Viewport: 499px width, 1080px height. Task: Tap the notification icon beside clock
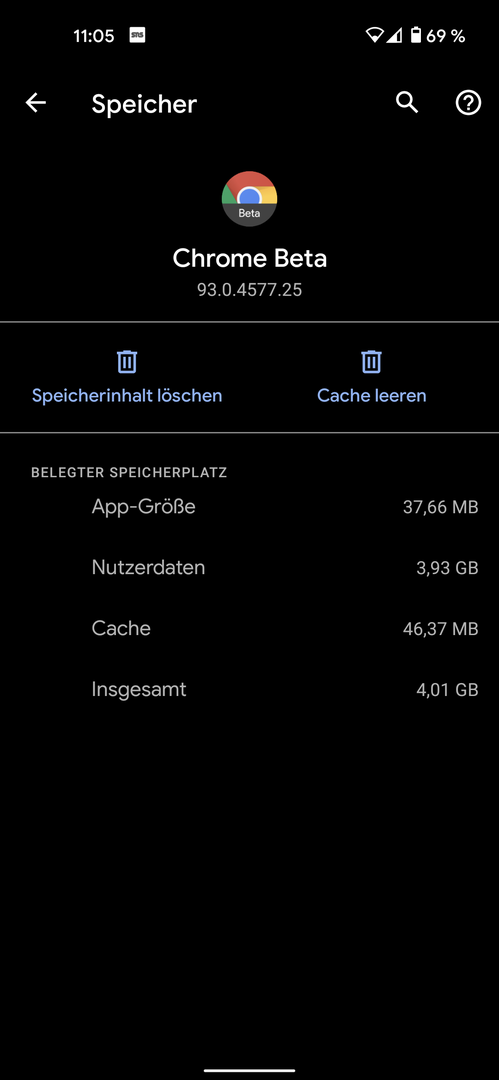[137, 36]
